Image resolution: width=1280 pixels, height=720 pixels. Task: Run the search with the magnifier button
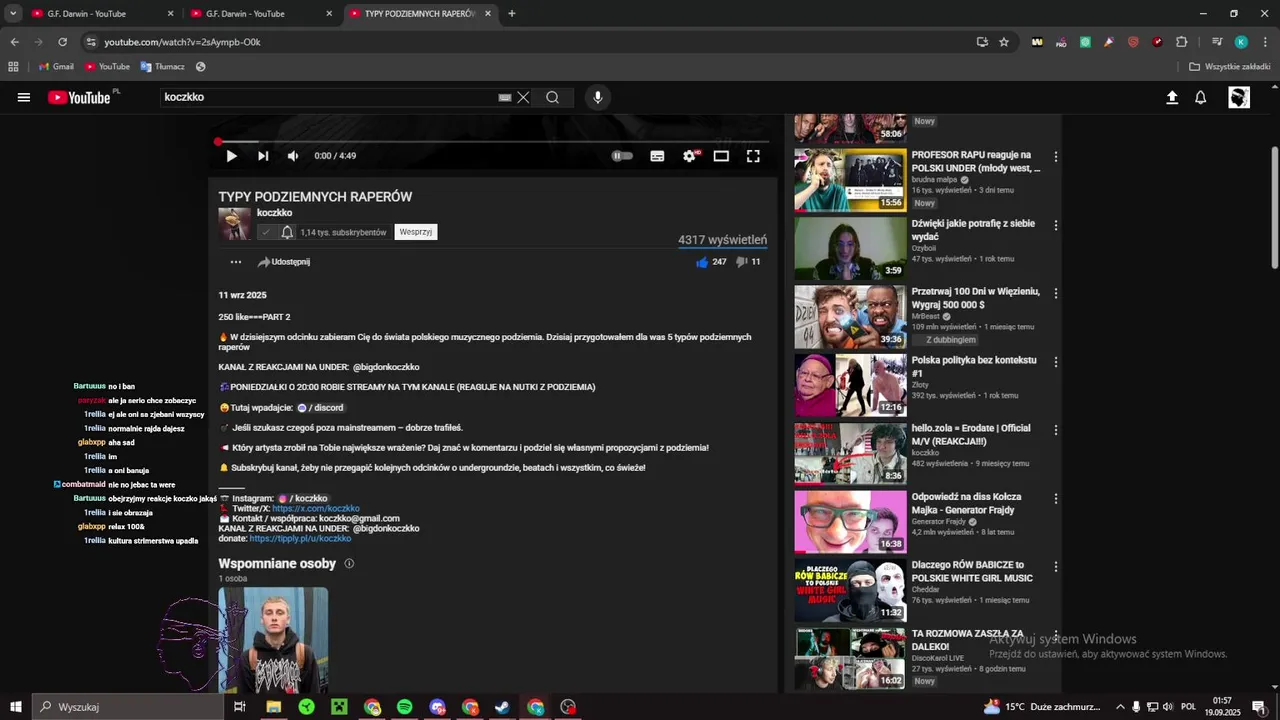tap(552, 97)
